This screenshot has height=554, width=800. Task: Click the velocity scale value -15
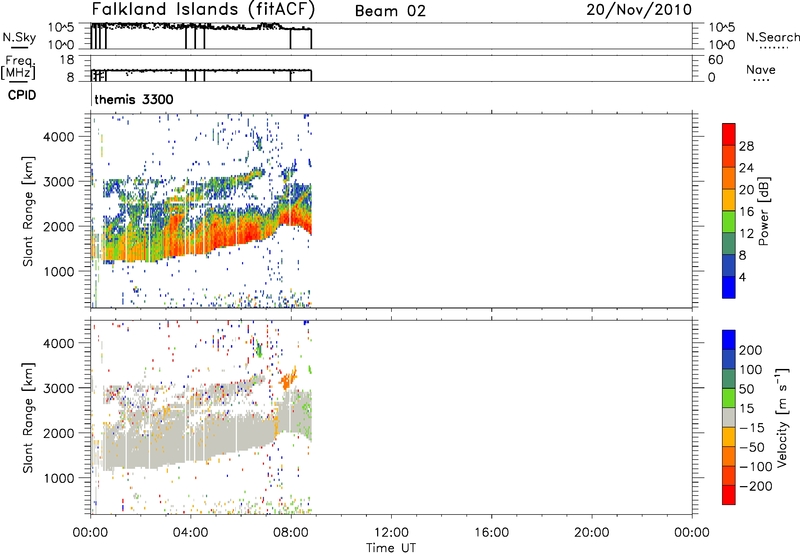[x=752, y=428]
